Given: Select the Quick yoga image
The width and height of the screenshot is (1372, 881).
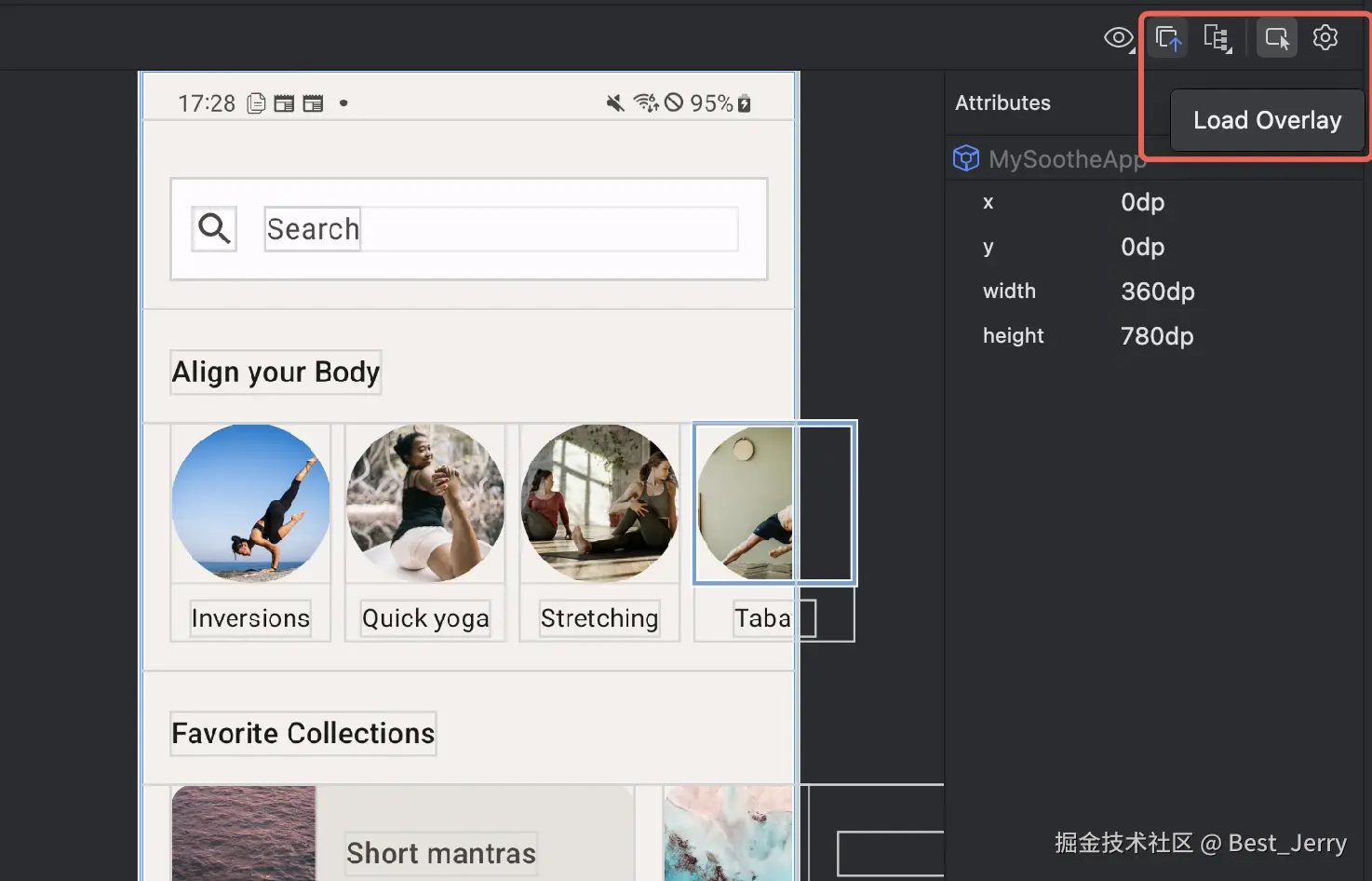Looking at the screenshot, I should pyautogui.click(x=425, y=503).
